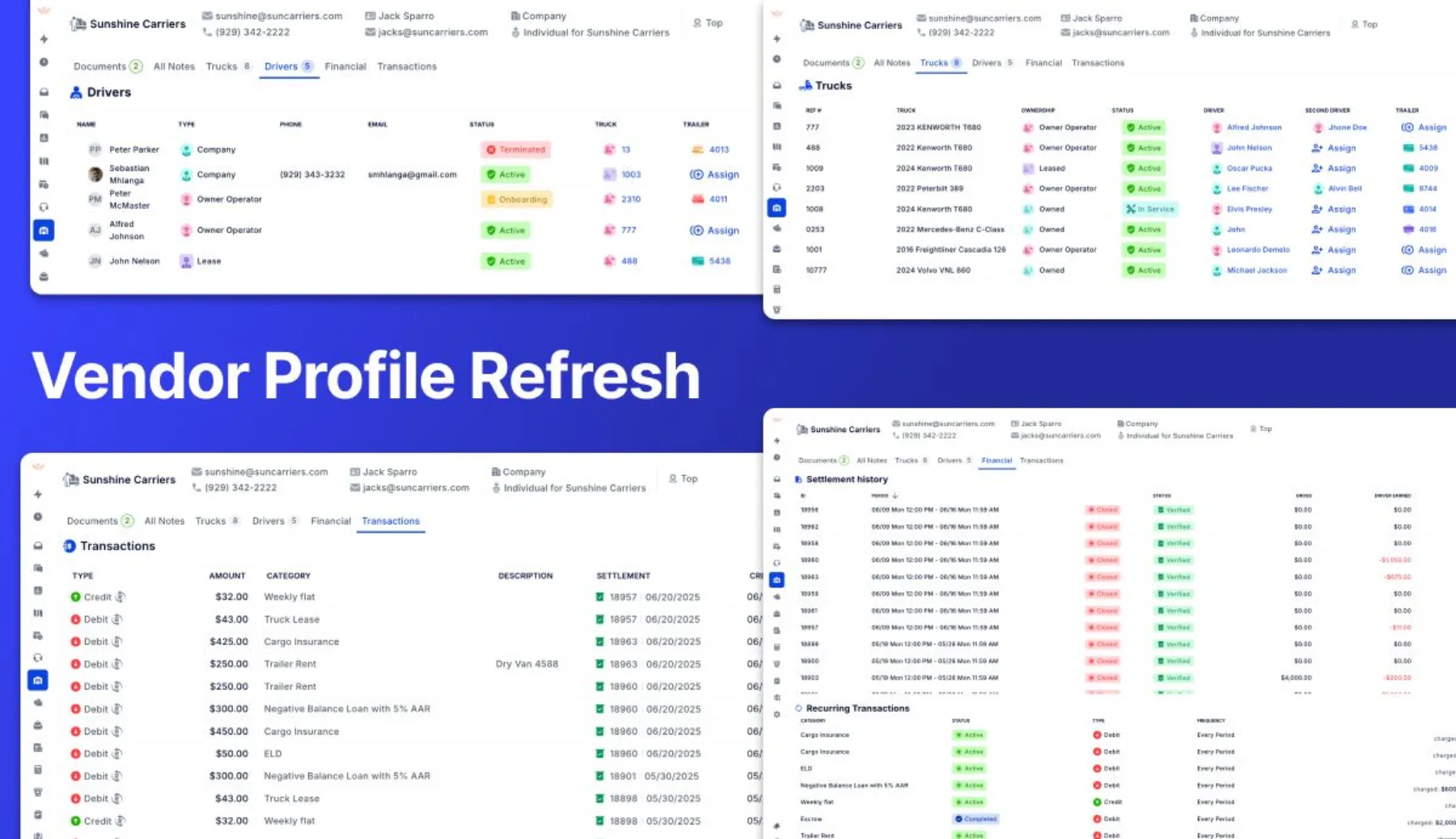This screenshot has width=1456, height=839.
Task: Click highlighted vendor sidebar icon in Drivers panel
Action: (x=44, y=231)
